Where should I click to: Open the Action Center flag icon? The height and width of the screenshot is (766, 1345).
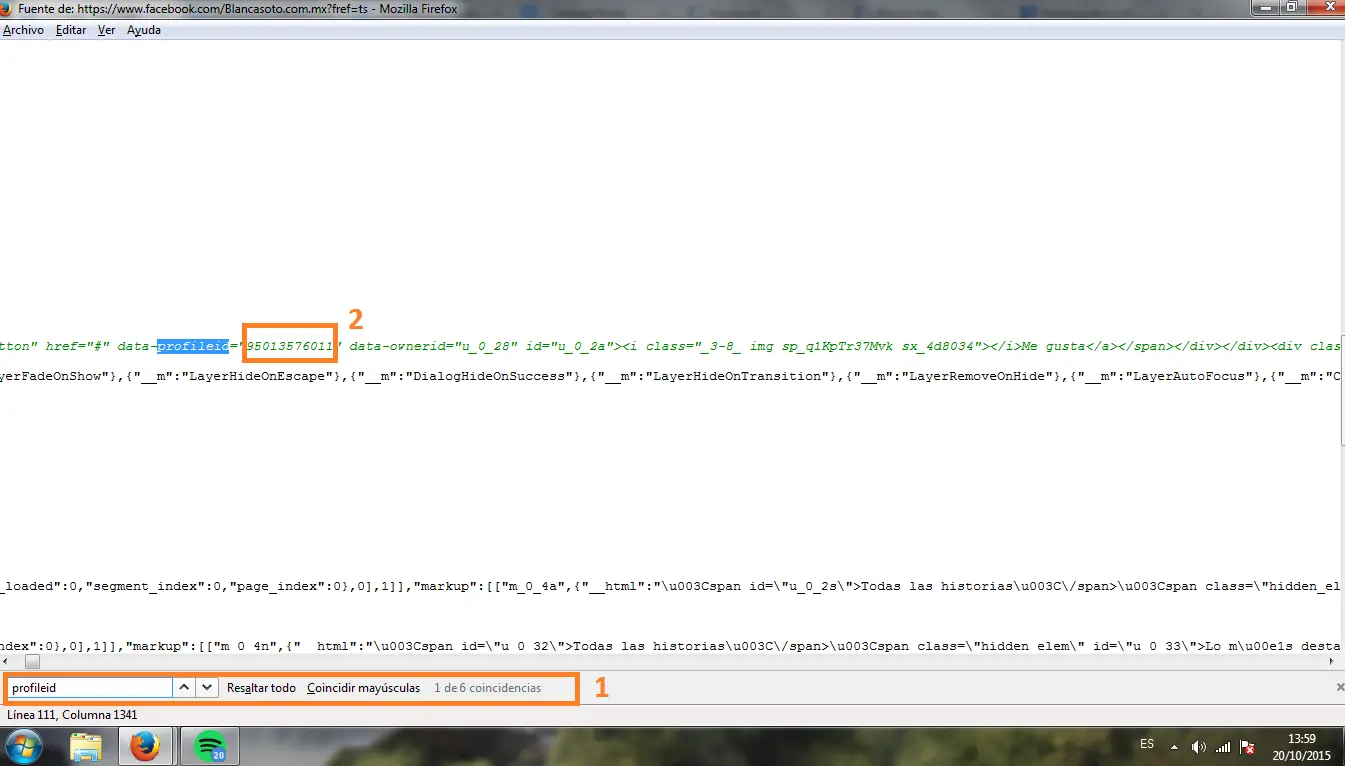[x=1247, y=747]
